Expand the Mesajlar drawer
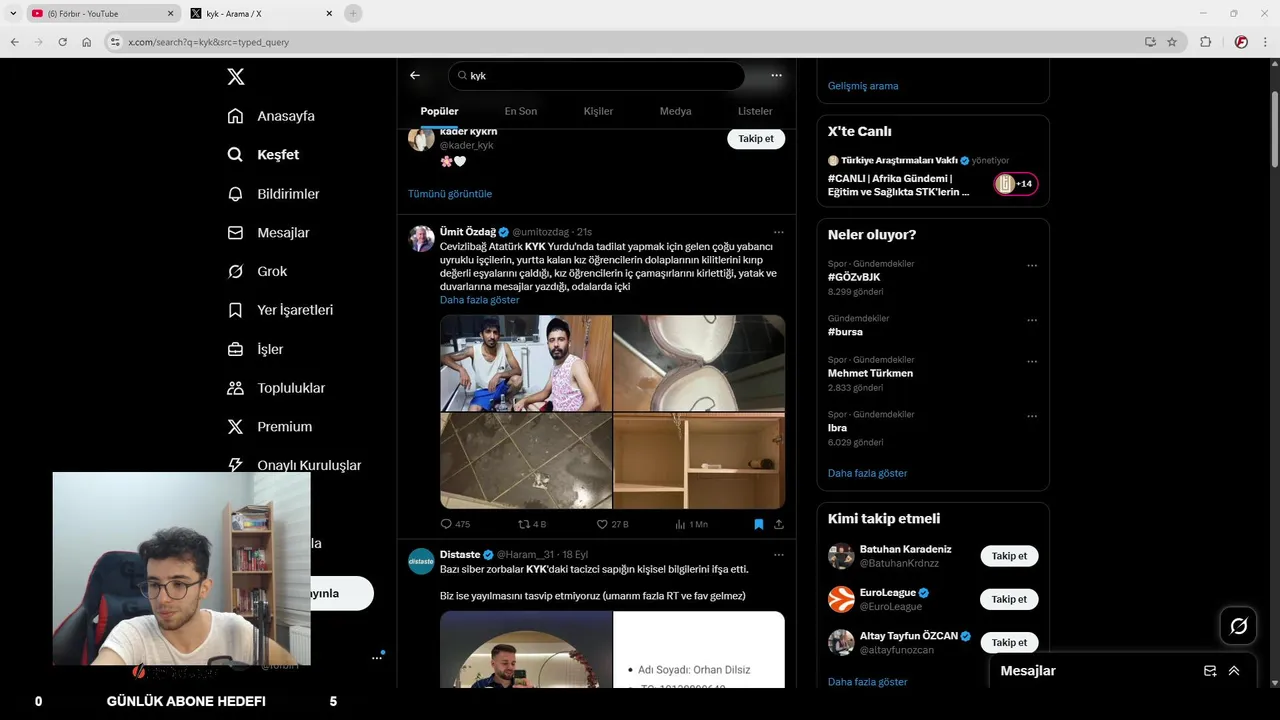1280x720 pixels. point(1234,671)
